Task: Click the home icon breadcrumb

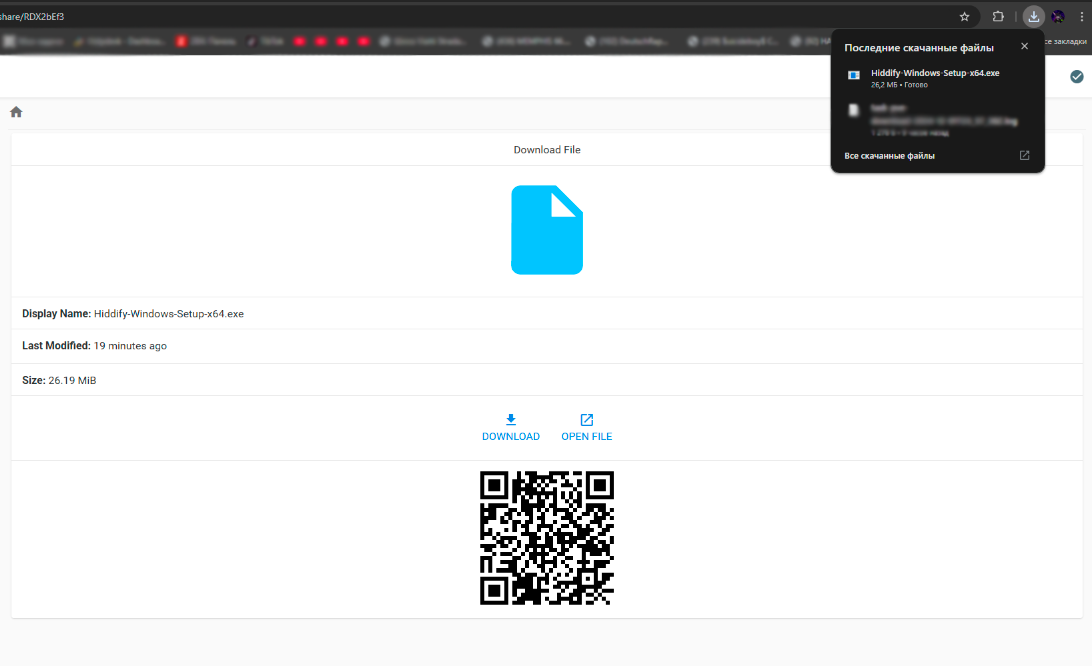Action: click(x=16, y=112)
